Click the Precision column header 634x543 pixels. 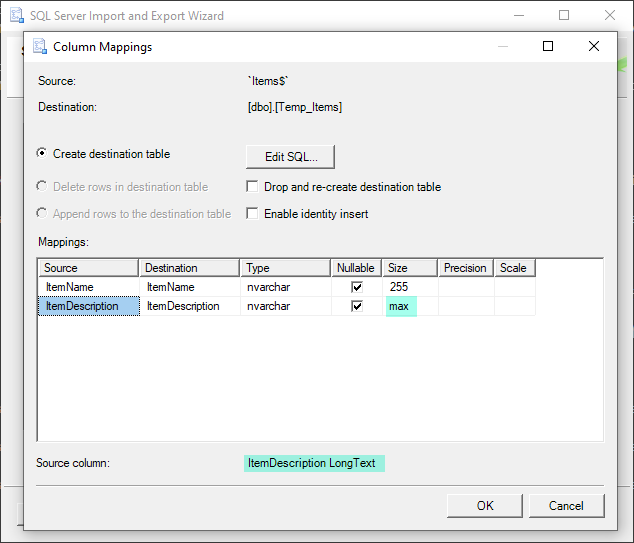click(x=466, y=268)
